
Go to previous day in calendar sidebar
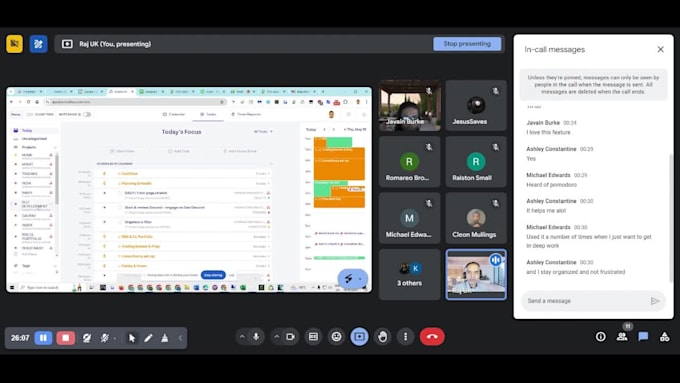324,129
